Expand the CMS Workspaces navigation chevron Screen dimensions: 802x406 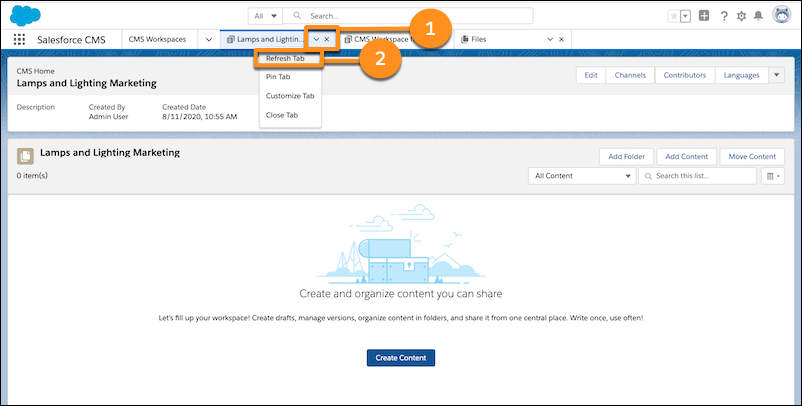tap(209, 39)
